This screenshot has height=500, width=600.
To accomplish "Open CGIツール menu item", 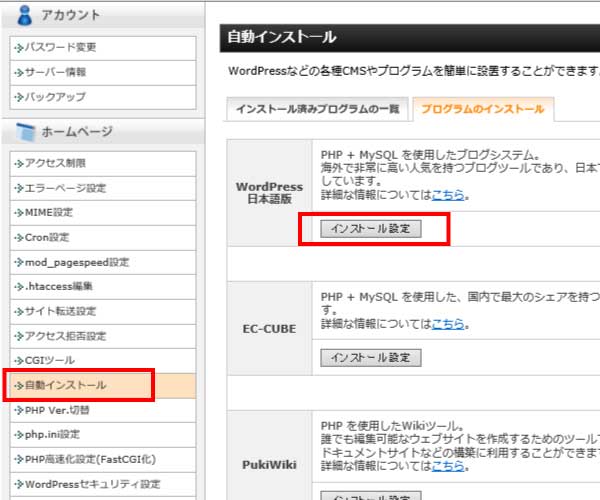I will pos(103,360).
